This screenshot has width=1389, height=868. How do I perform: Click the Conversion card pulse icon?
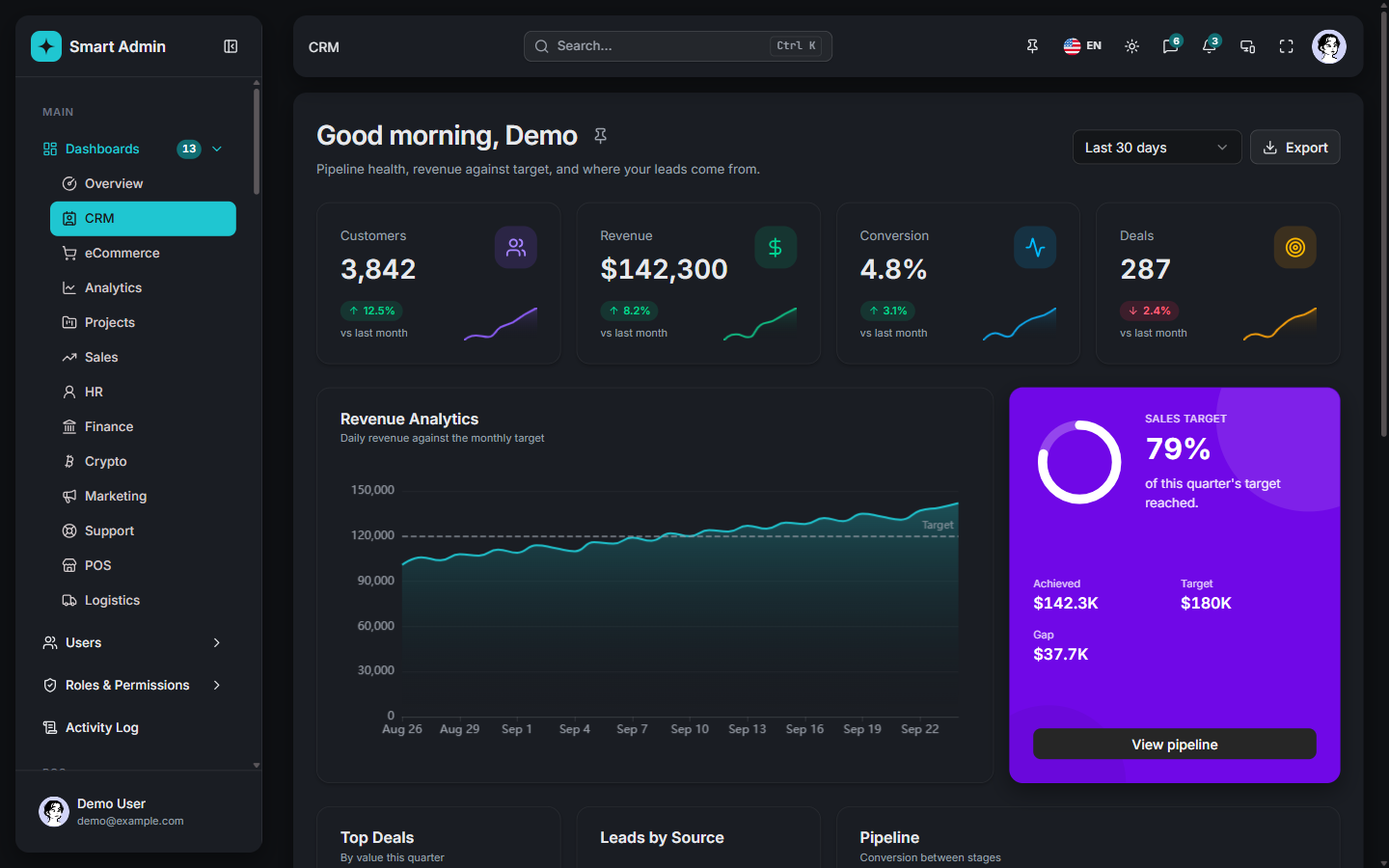[1035, 248]
